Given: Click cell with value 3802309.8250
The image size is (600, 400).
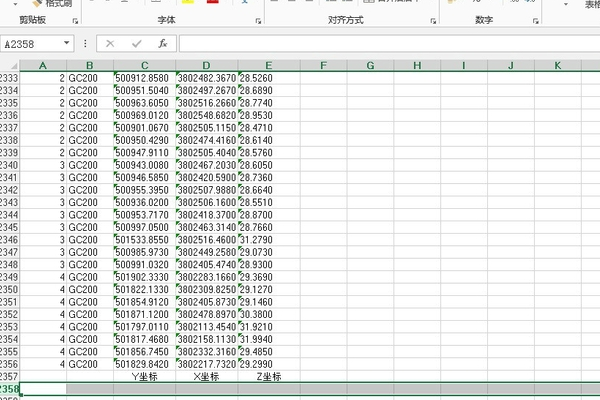Looking at the screenshot, I should (207, 289).
